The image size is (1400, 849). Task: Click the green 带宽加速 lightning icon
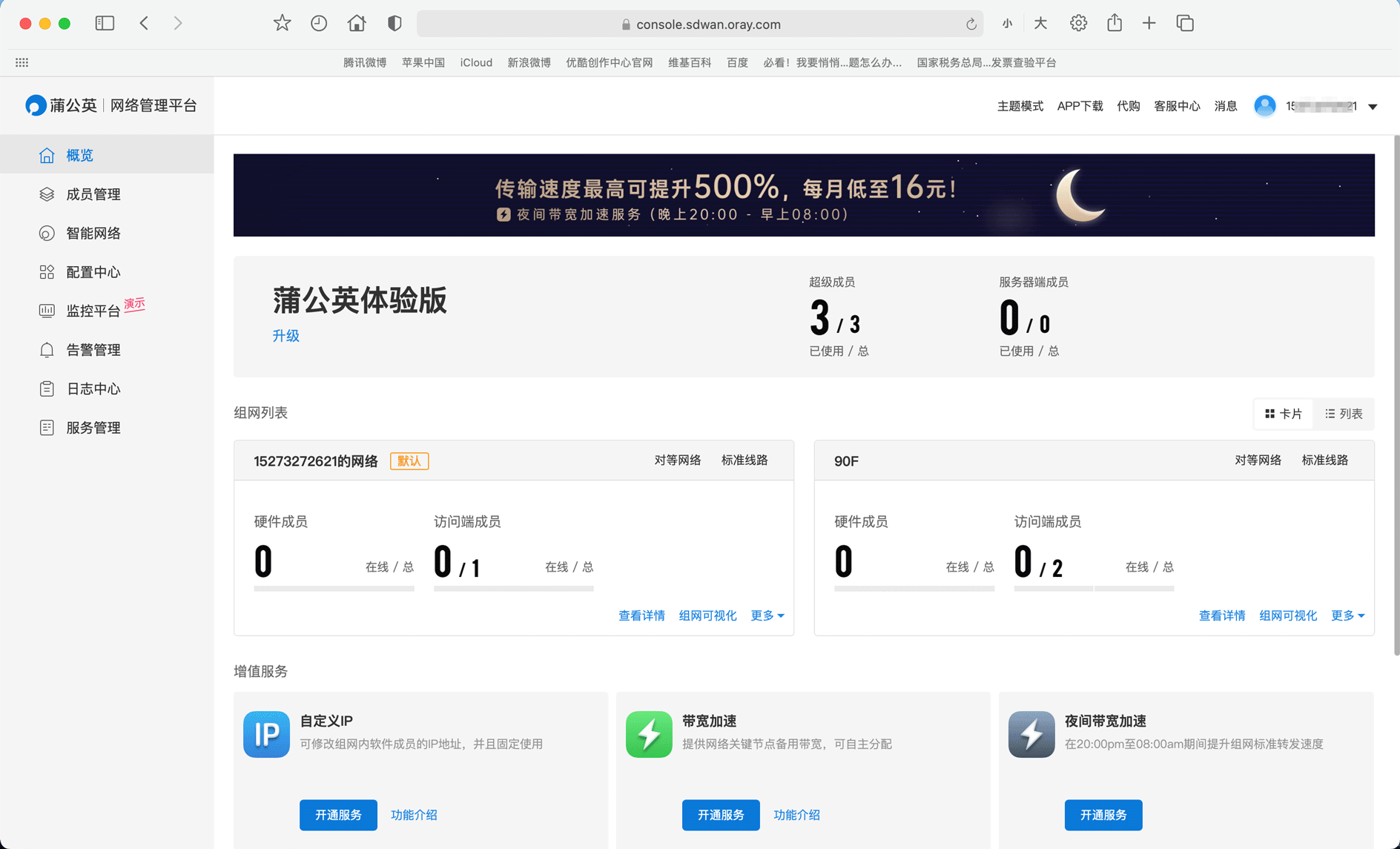click(649, 734)
